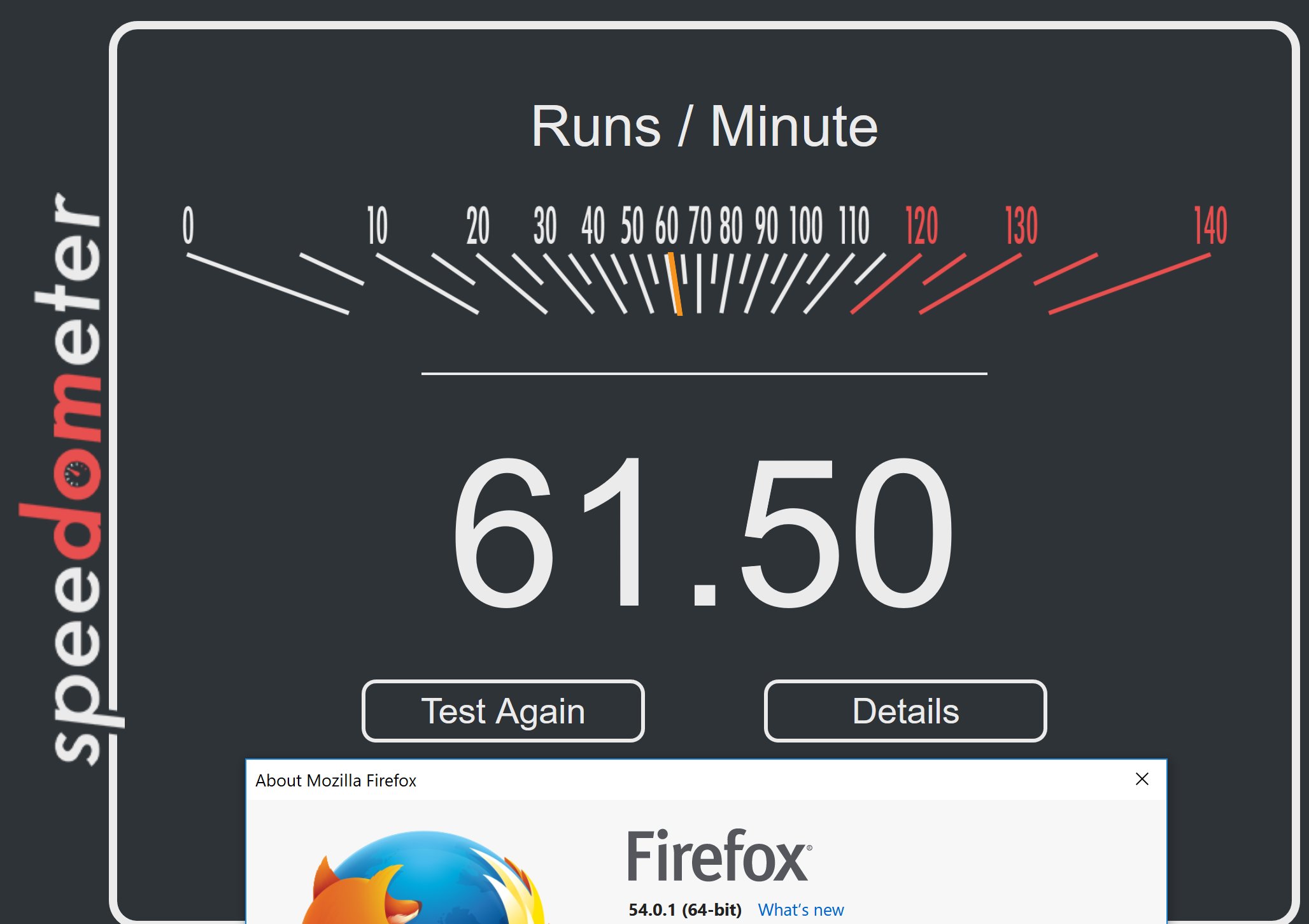1309x924 pixels.
Task: Click the red 120 gauge label
Action: 921,225
